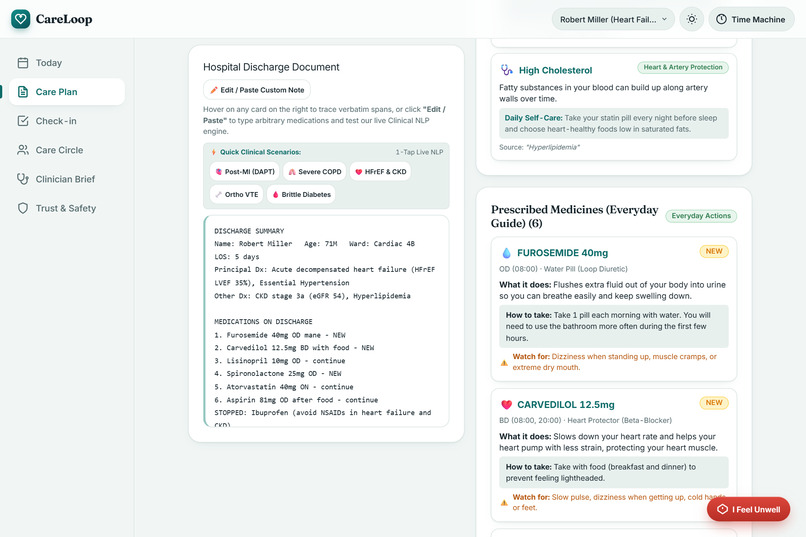806x537 pixels.
Task: Click 'OD (08:00) · Water Pill' subtitle
Action: (563, 269)
